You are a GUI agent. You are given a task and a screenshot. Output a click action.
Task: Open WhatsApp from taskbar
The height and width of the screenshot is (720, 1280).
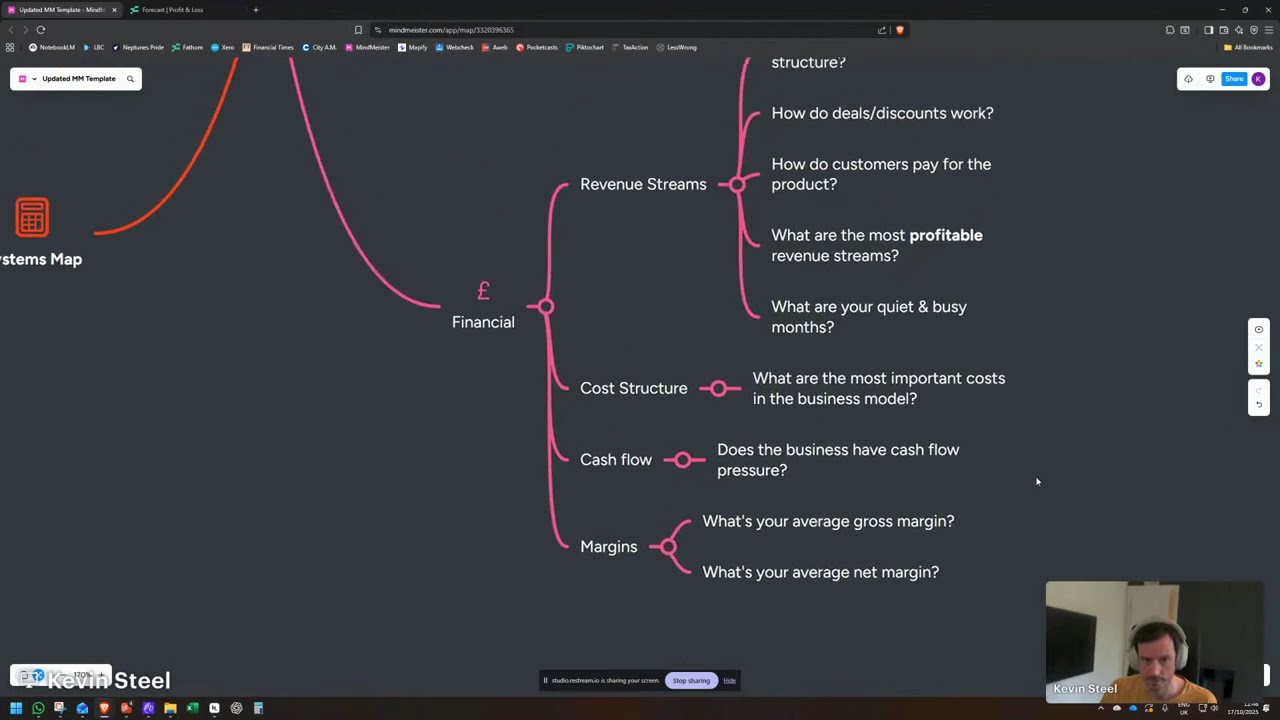coord(38,708)
